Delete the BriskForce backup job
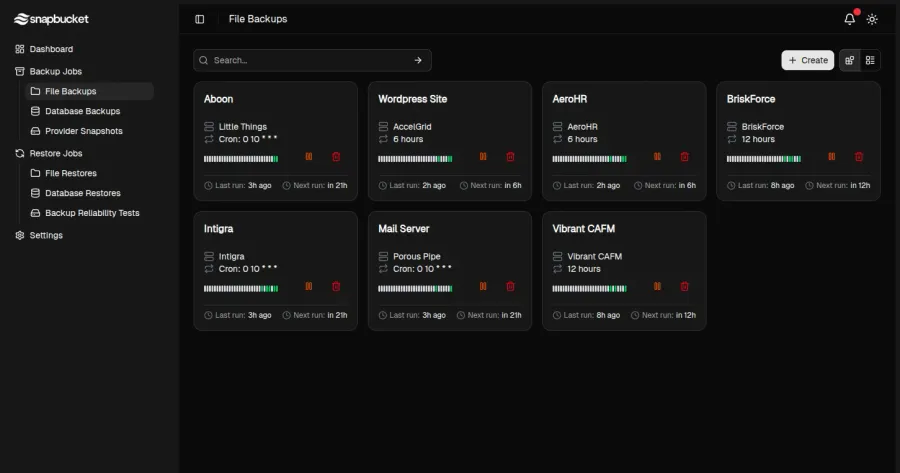 tap(859, 157)
